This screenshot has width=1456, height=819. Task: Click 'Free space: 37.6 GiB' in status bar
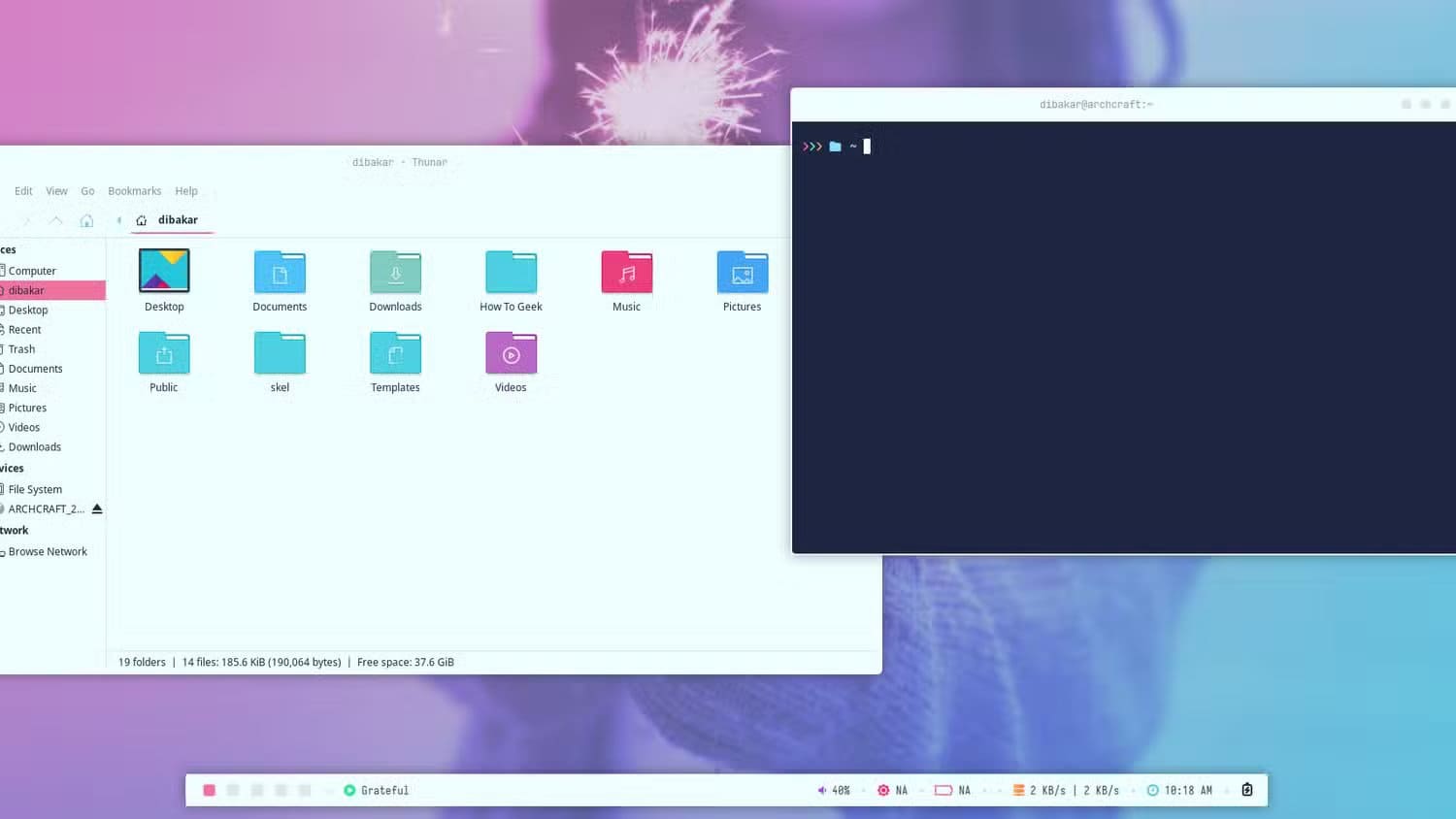click(406, 662)
